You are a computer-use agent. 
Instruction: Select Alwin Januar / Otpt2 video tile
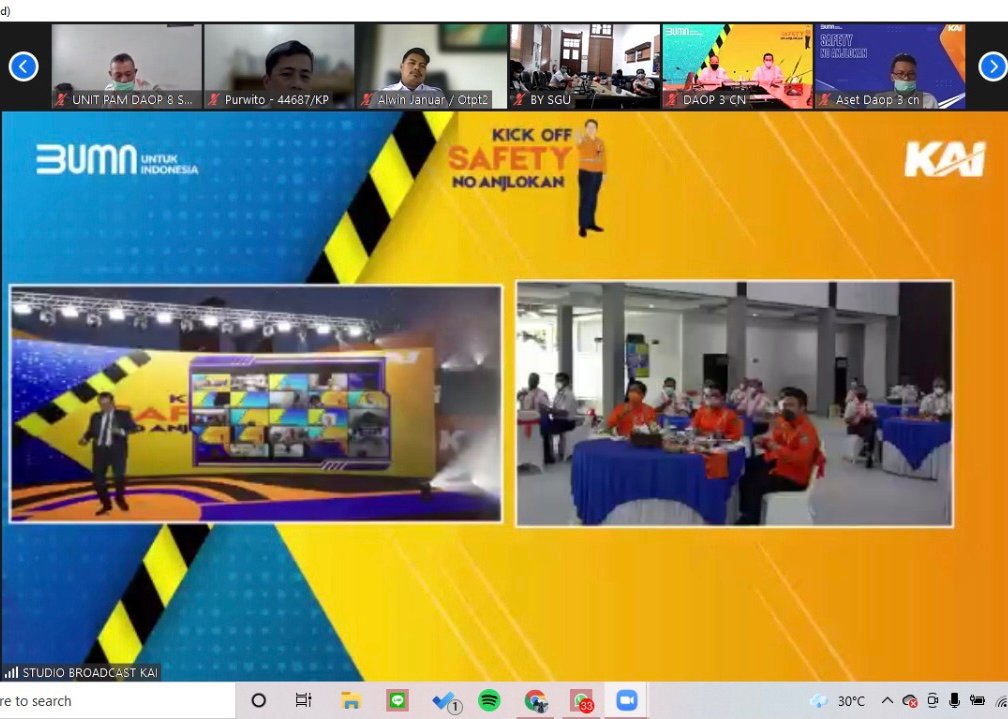(x=432, y=66)
